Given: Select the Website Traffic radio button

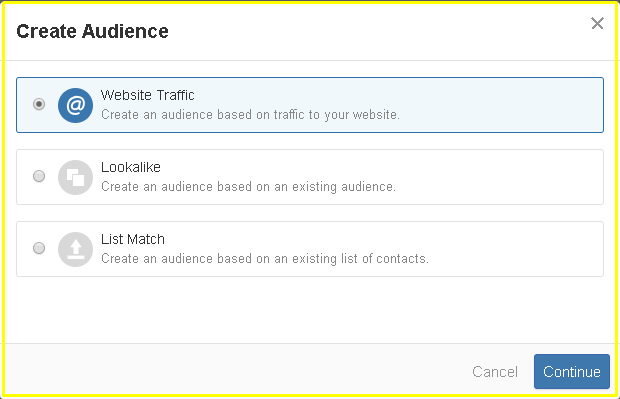Looking at the screenshot, I should coord(39,104).
